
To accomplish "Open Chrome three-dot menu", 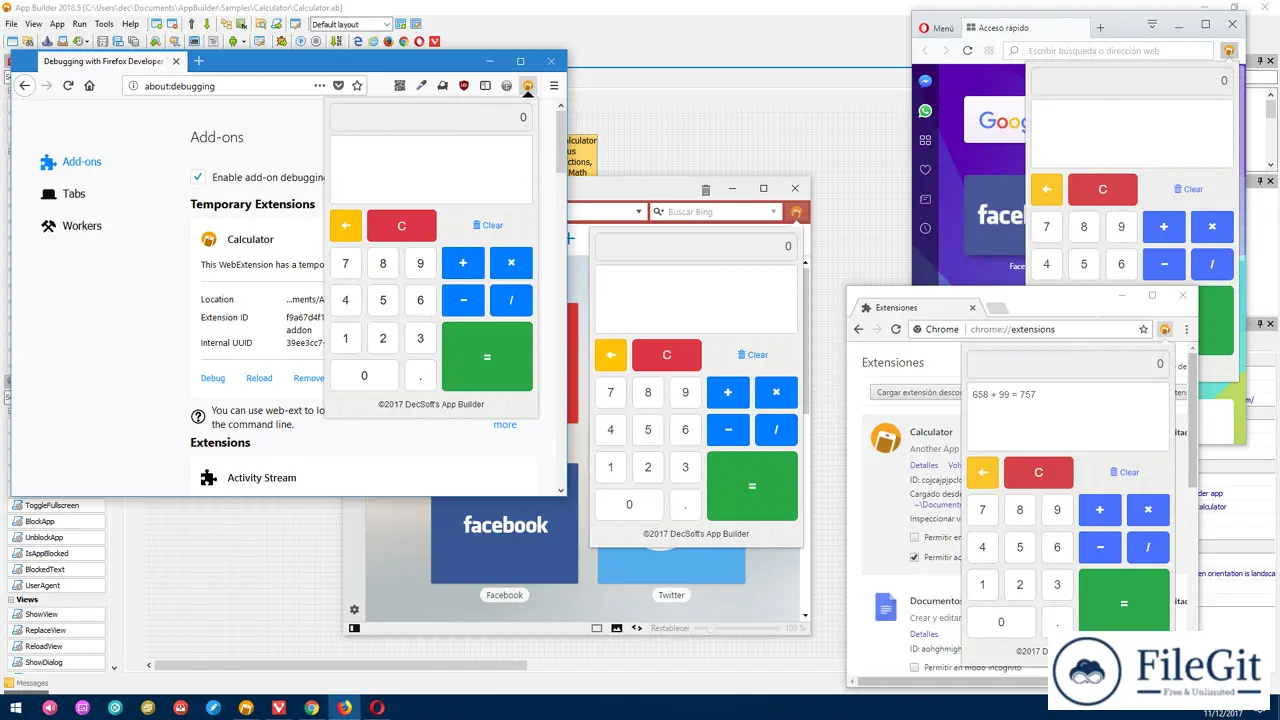I will (x=1187, y=329).
